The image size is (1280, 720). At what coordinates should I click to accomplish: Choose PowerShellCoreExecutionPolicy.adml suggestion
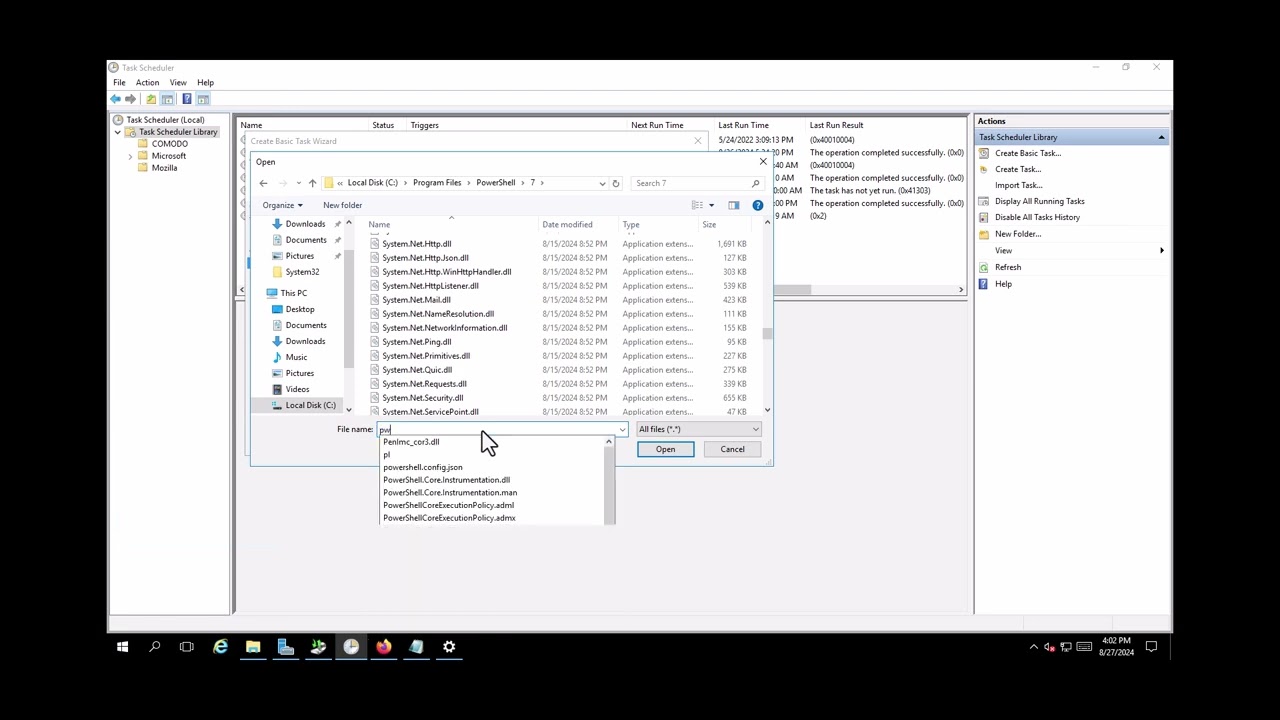pyautogui.click(x=448, y=505)
